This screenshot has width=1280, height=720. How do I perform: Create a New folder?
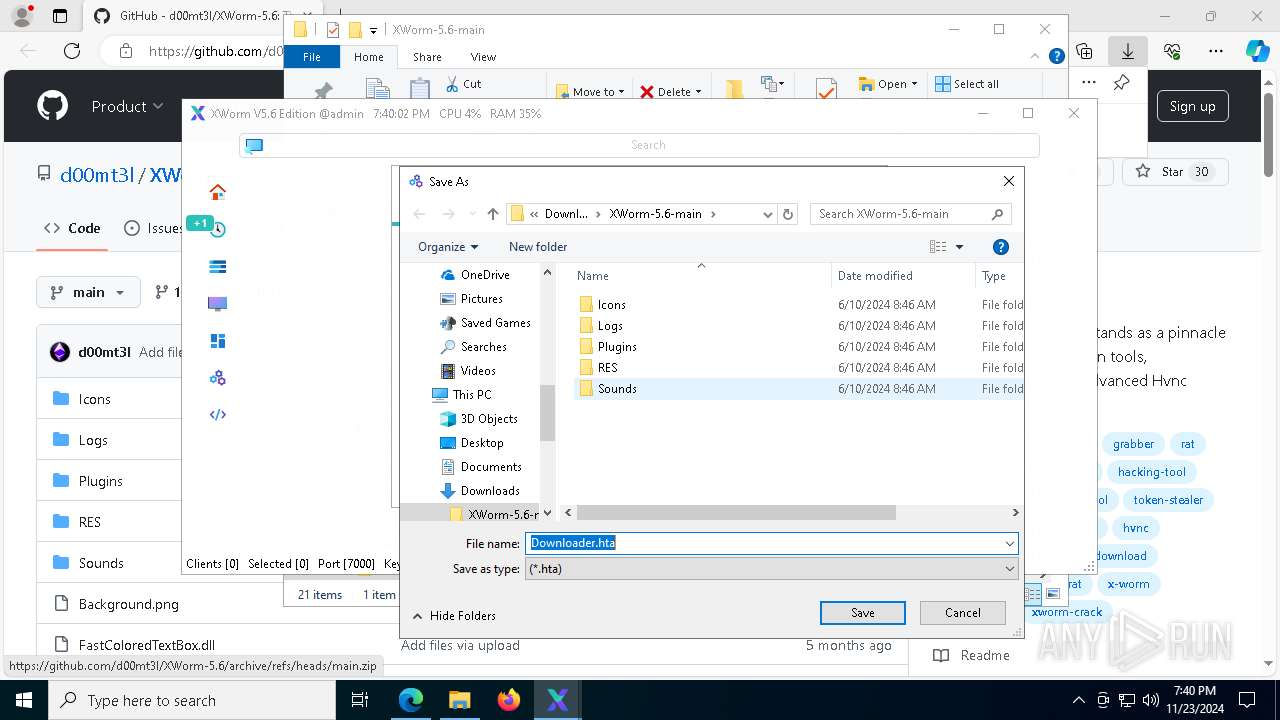[x=538, y=247]
